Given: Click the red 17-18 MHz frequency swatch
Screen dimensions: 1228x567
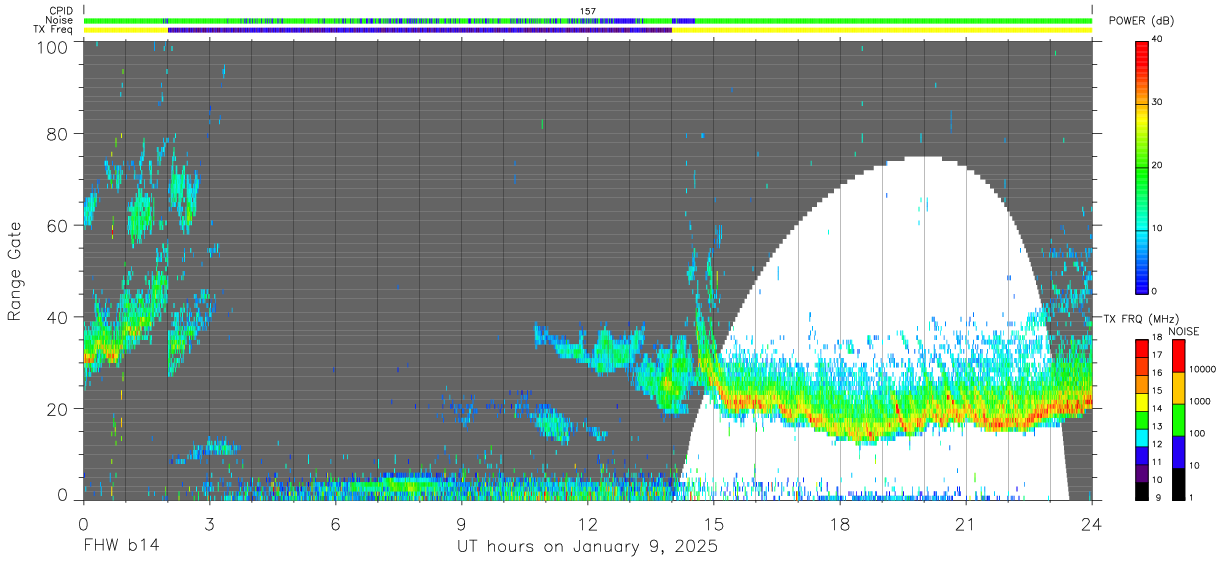Looking at the screenshot, I should (1142, 348).
